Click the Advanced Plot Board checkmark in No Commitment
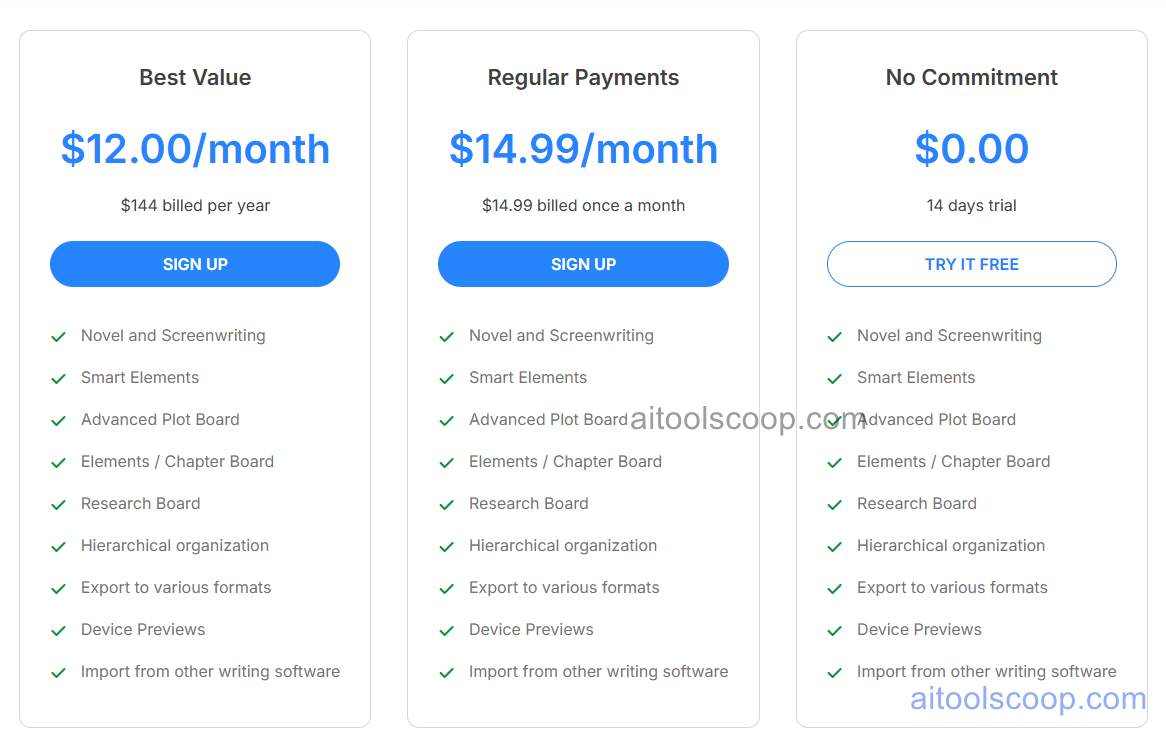The height and width of the screenshot is (736, 1166). click(x=834, y=420)
